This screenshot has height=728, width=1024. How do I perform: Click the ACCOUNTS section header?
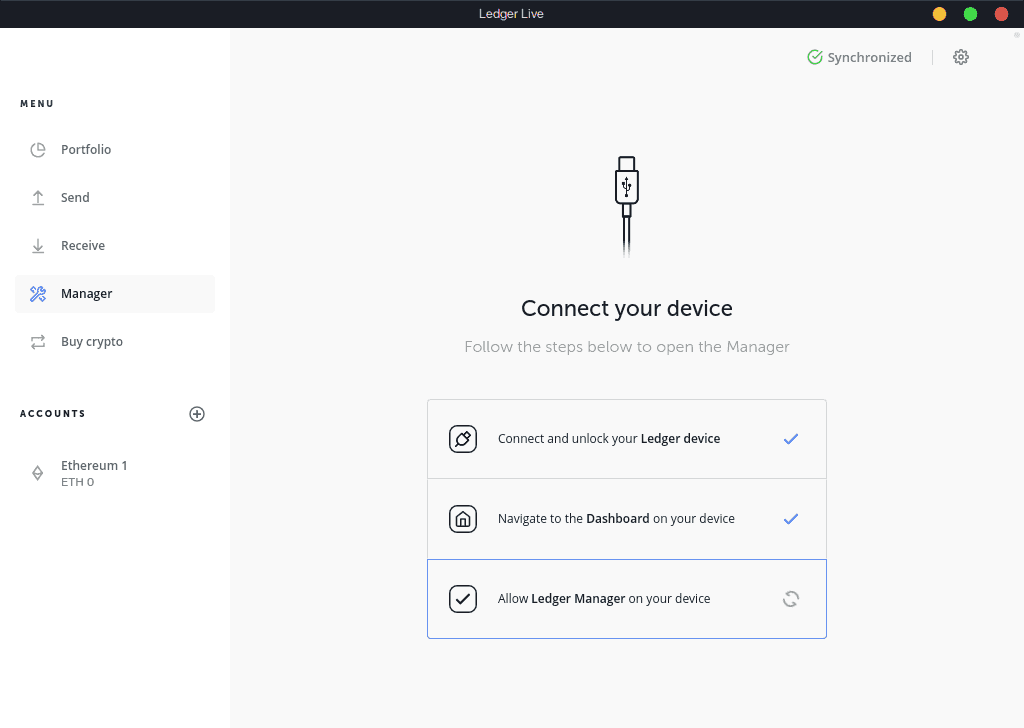(53, 414)
